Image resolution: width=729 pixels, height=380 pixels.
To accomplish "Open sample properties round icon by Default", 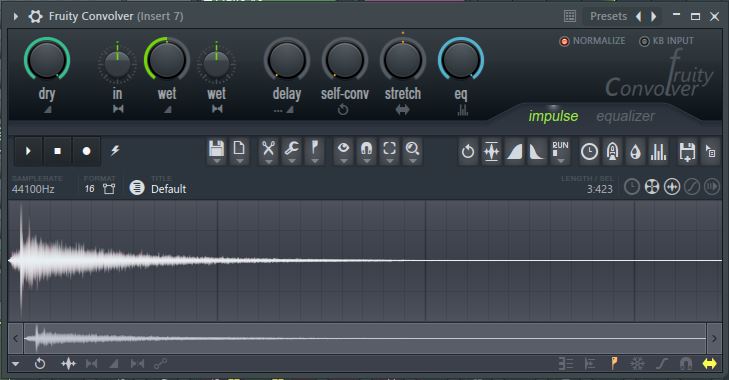I will point(137,188).
